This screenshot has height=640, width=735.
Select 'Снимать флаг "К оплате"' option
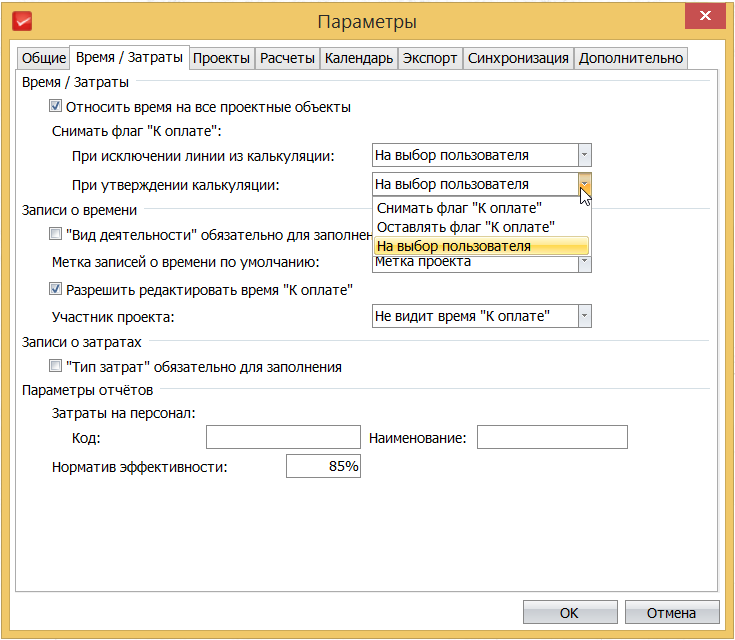tap(459, 209)
